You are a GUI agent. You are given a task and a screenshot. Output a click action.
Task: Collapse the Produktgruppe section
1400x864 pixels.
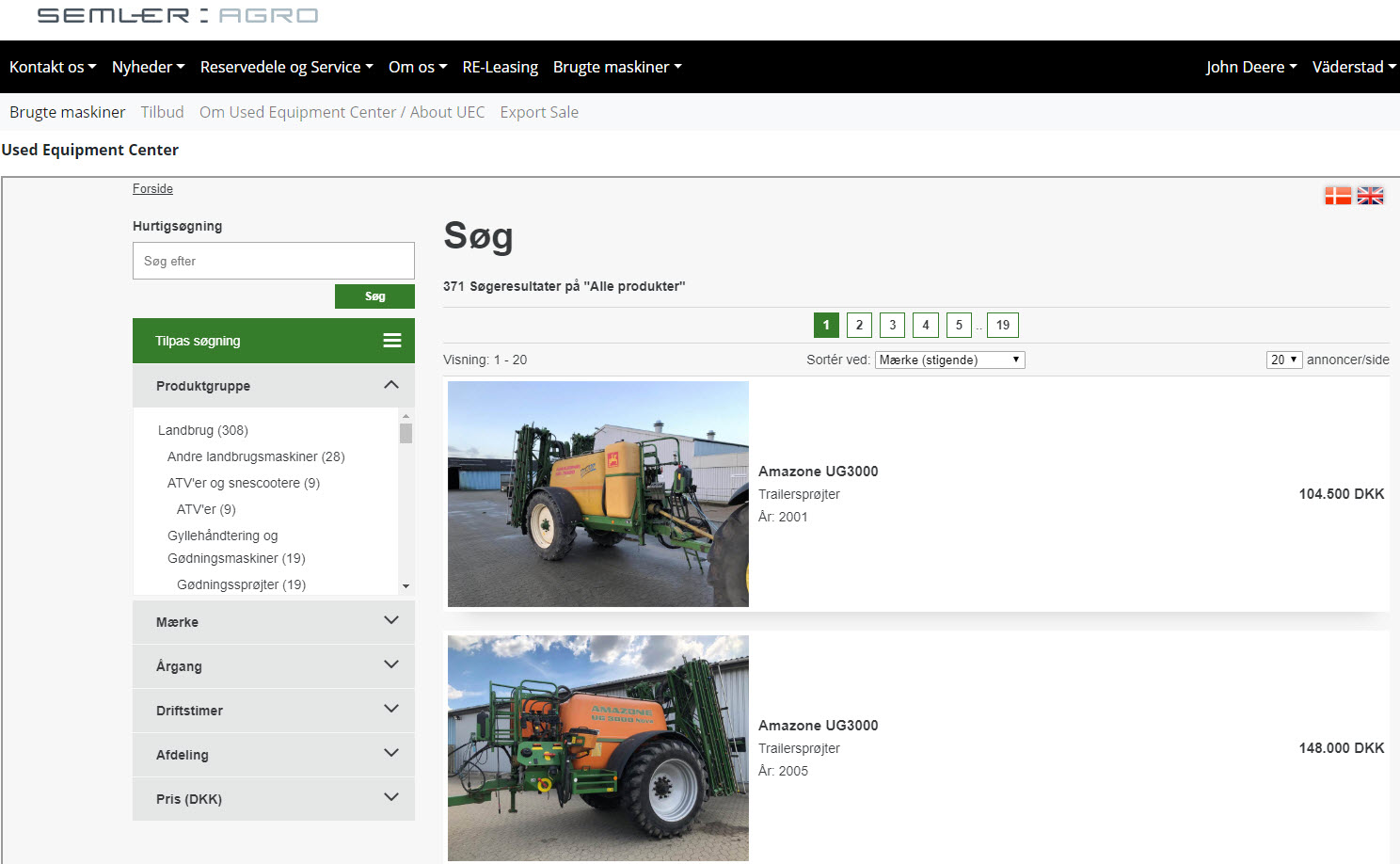pos(273,386)
